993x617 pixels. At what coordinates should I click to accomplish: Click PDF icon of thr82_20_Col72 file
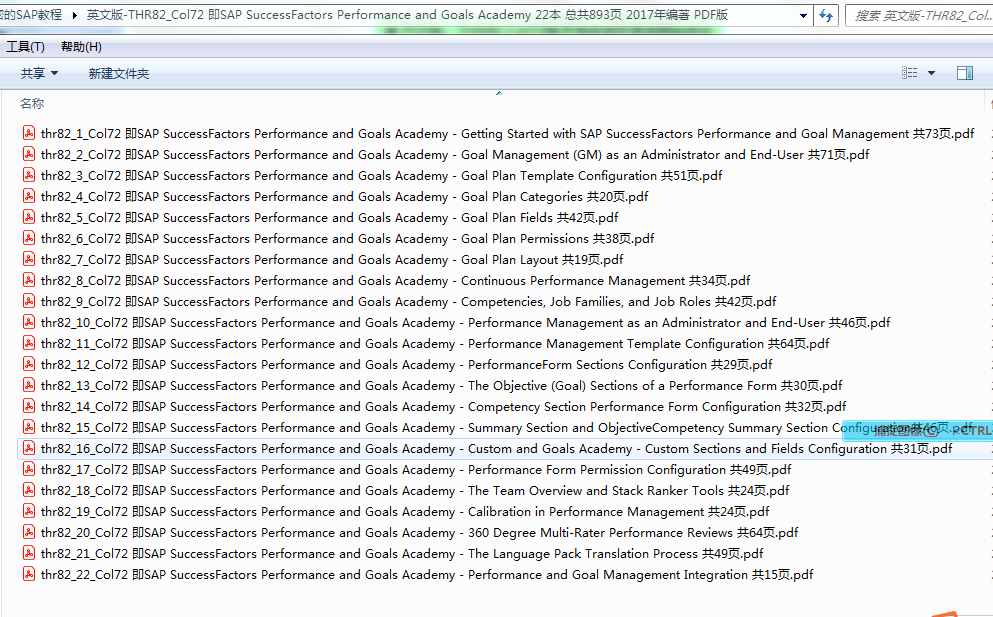click(28, 531)
